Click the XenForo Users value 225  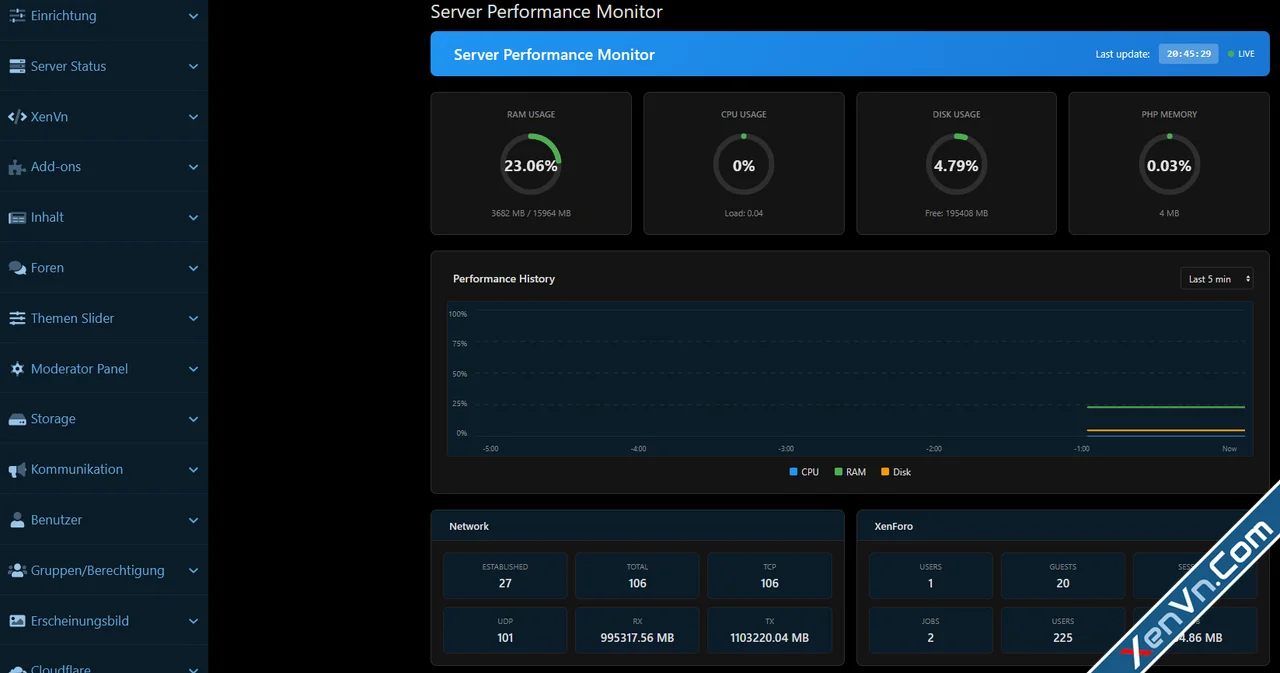(x=1063, y=637)
